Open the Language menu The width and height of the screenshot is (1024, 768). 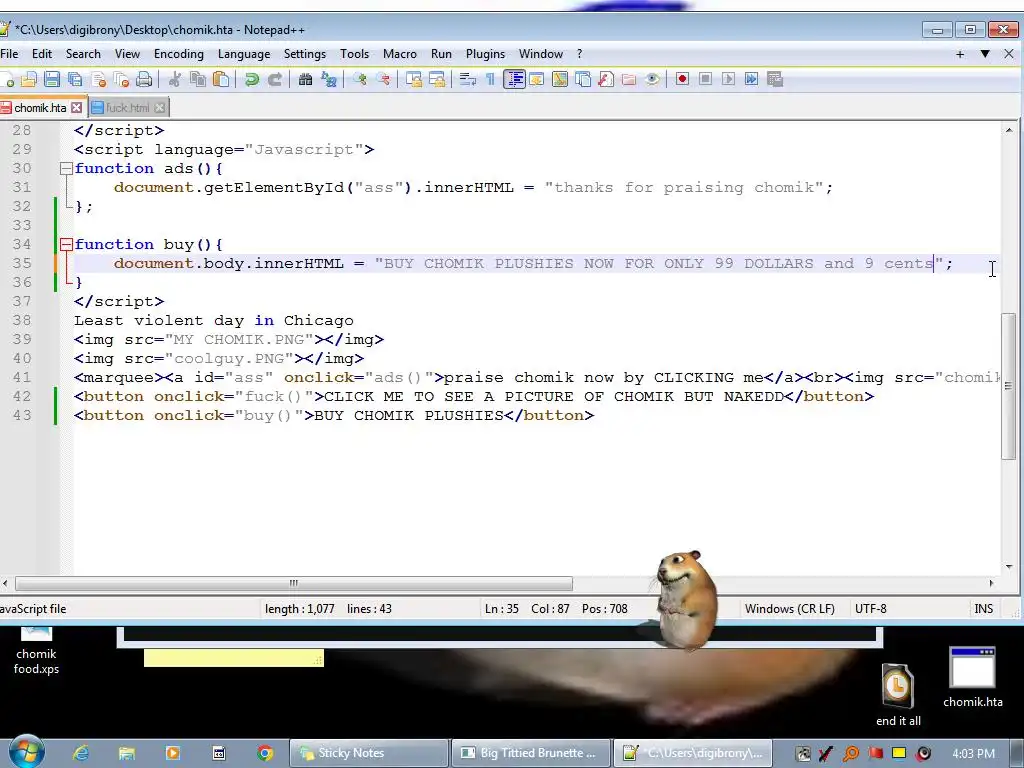pyautogui.click(x=244, y=54)
